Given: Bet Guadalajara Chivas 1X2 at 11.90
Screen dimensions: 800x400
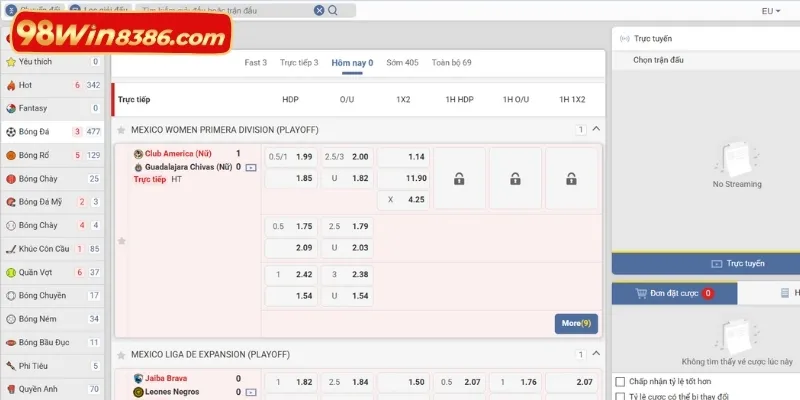Looking at the screenshot, I should coord(403,179).
